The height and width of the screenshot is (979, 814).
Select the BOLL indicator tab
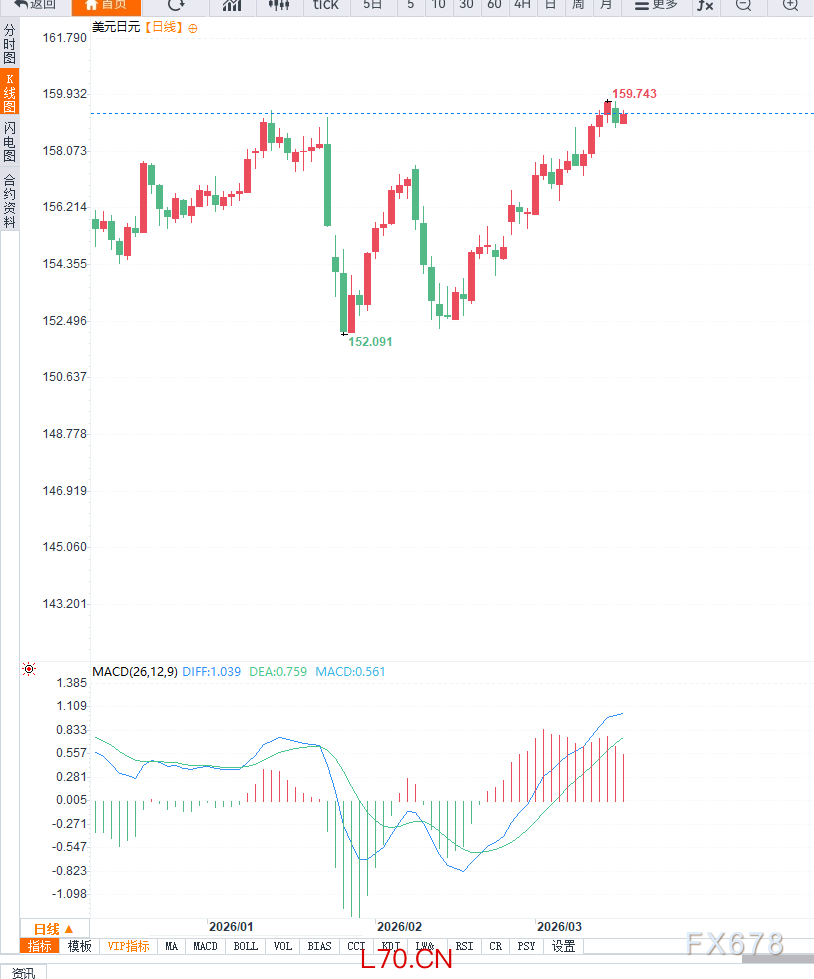[245, 946]
